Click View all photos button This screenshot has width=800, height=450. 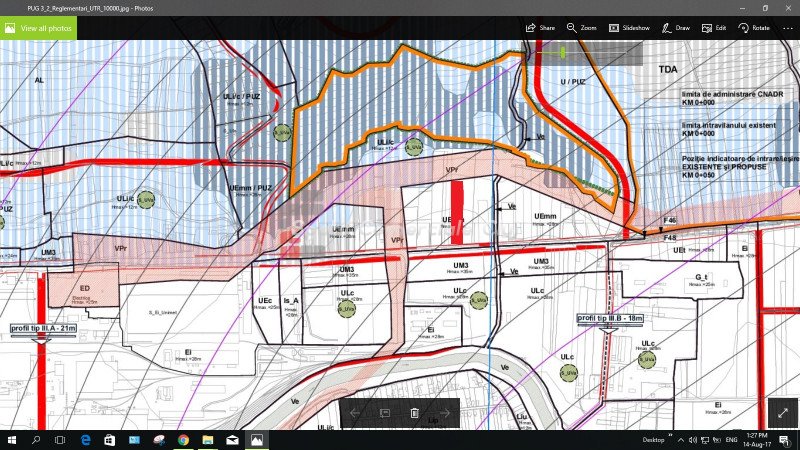[x=38, y=28]
